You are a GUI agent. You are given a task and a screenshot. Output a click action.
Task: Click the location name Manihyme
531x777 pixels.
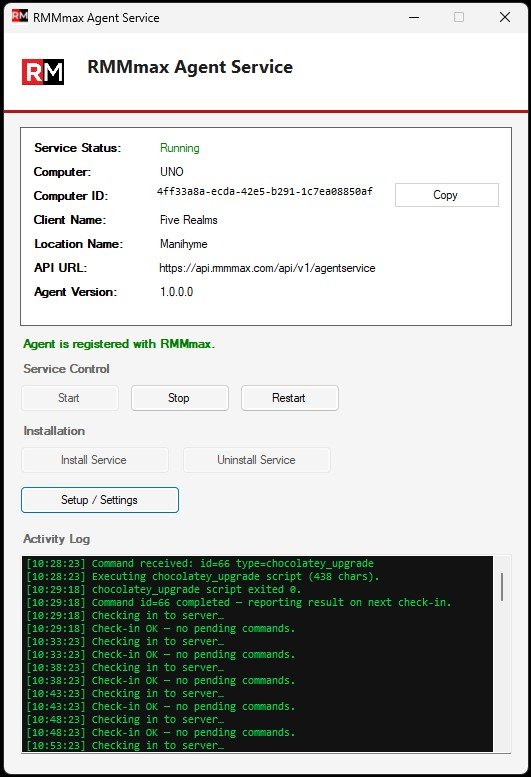coord(184,244)
